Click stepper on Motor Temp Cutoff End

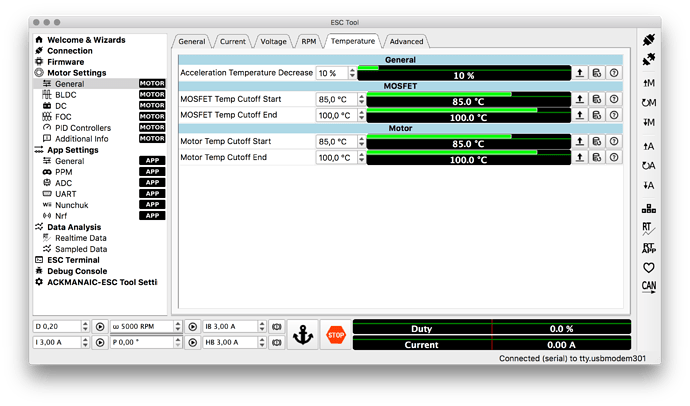[361, 157]
